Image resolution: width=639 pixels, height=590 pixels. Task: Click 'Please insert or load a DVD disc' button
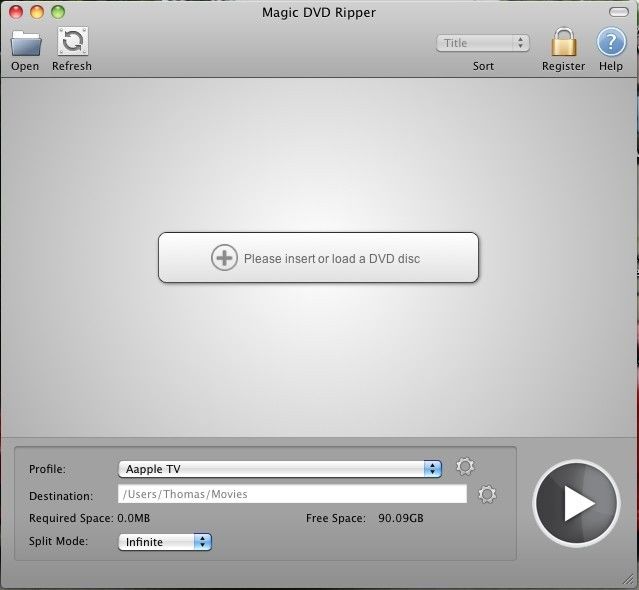click(x=318, y=258)
